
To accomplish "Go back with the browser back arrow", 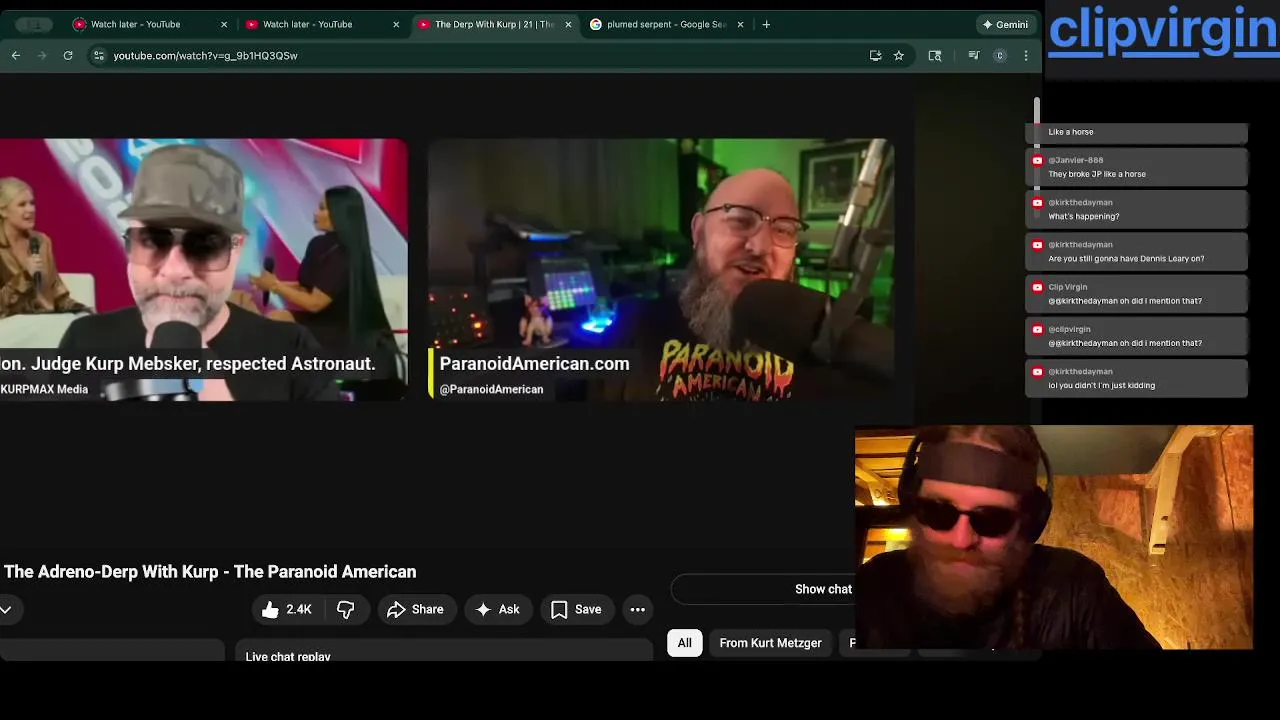I will coord(16,56).
